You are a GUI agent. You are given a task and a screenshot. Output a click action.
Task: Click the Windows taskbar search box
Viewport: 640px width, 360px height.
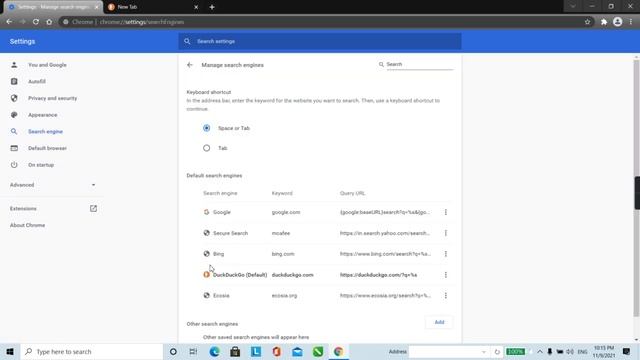click(x=92, y=351)
